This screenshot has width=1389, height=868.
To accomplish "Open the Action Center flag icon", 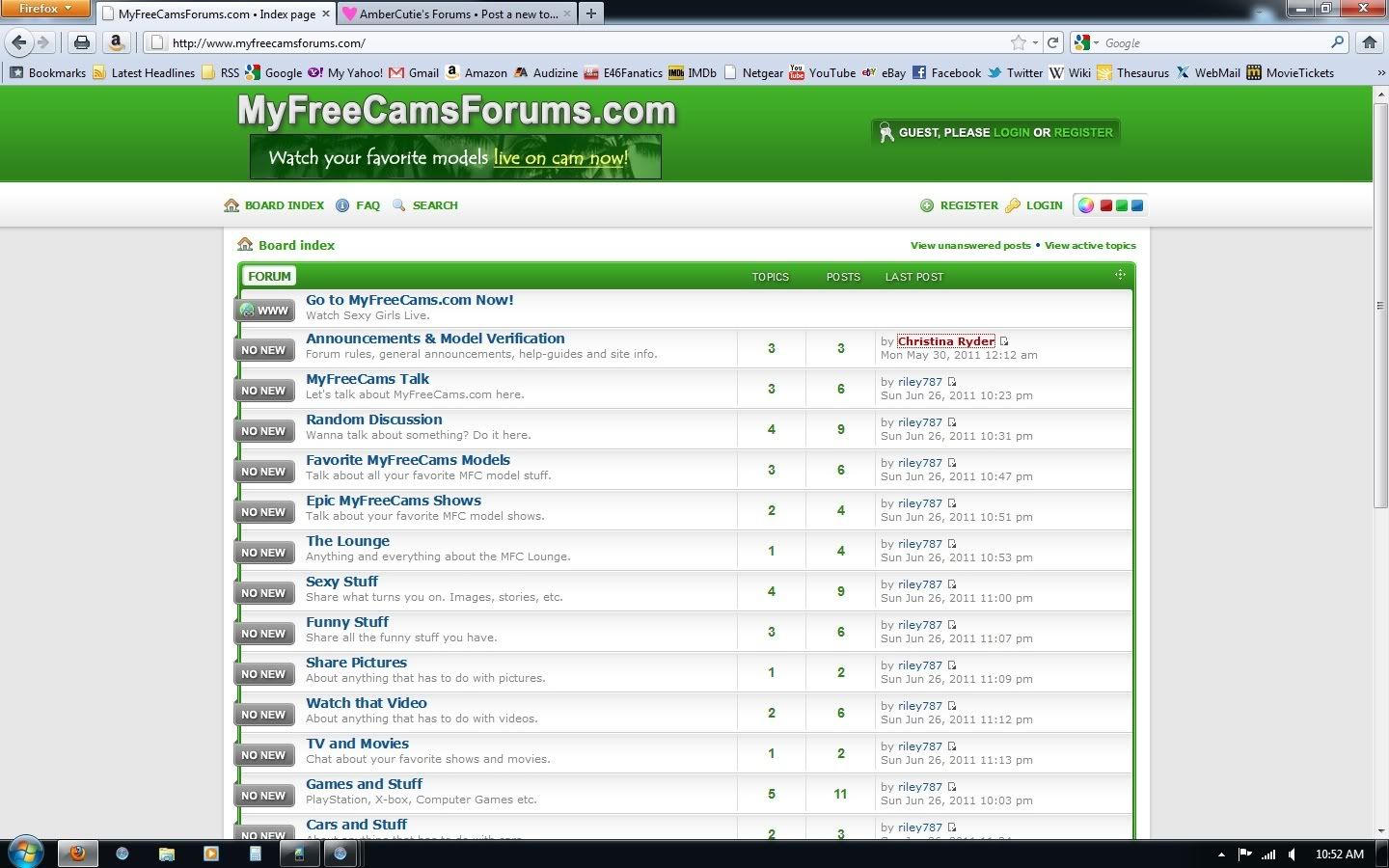I will [1245, 854].
